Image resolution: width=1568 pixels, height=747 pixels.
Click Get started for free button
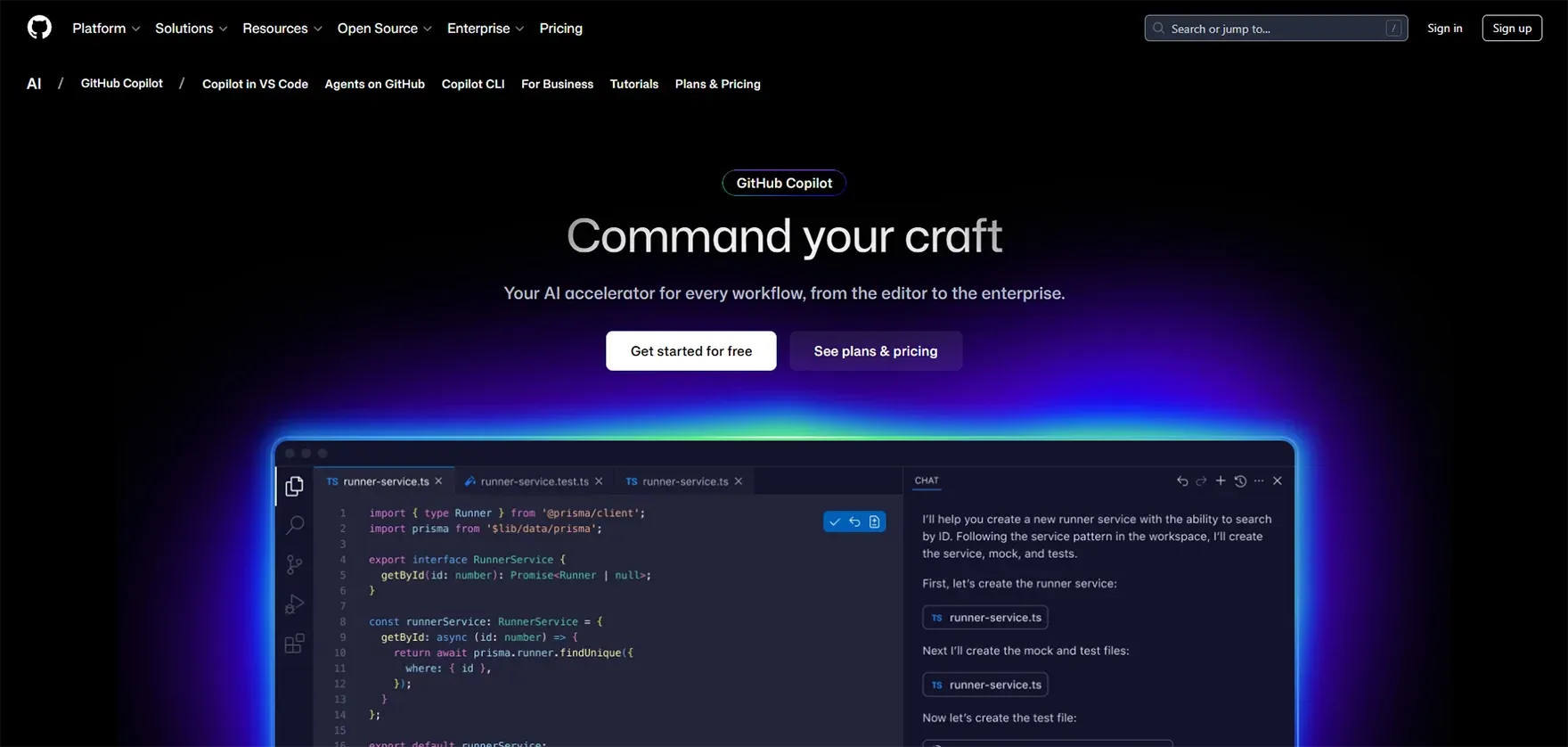691,351
